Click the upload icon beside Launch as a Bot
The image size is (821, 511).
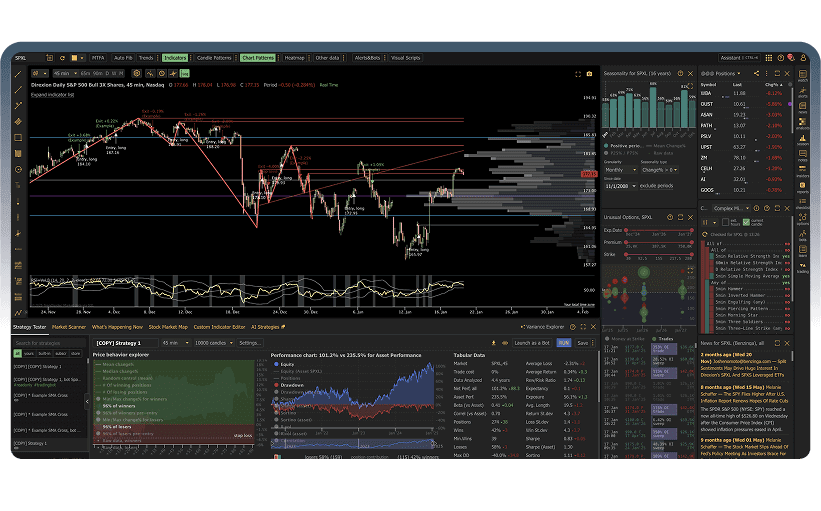pos(494,343)
